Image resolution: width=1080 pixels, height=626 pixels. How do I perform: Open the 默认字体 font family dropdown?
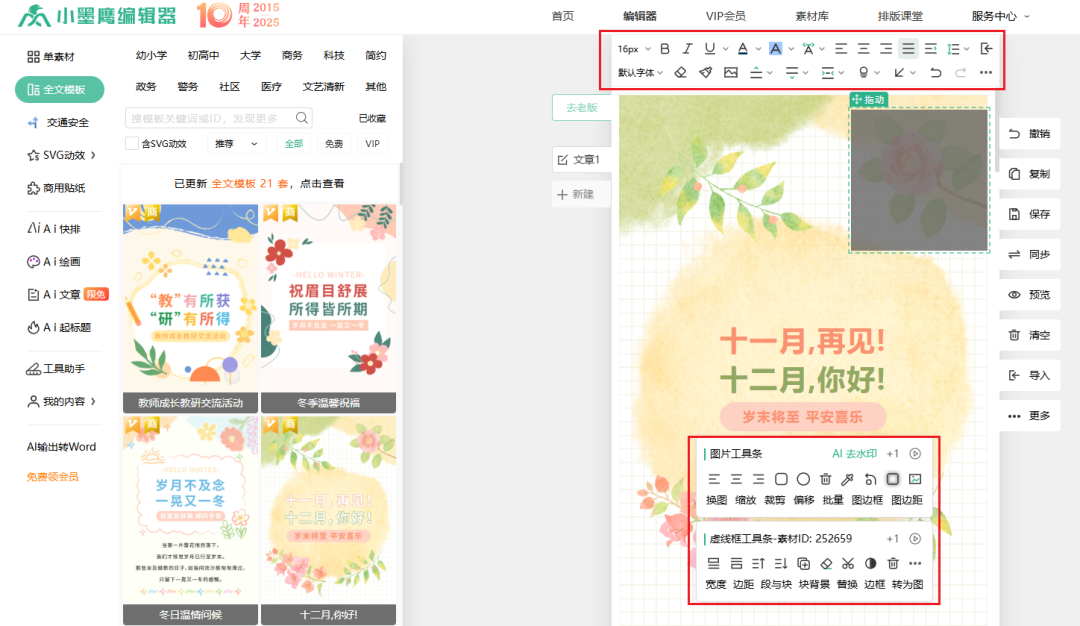pos(640,72)
